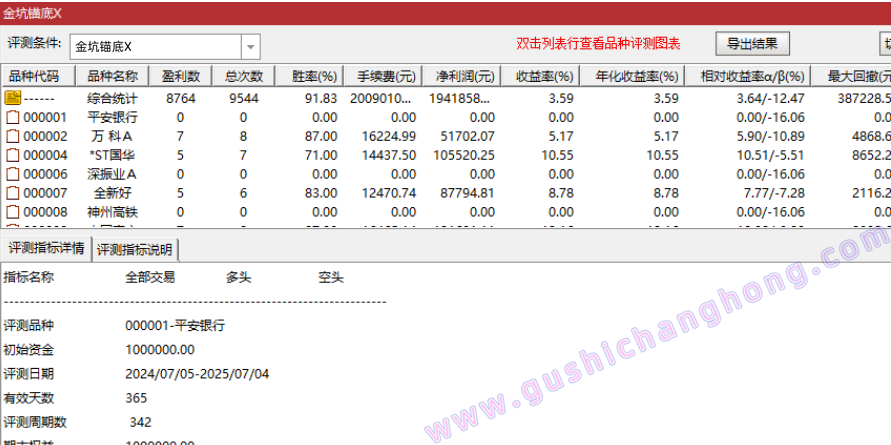891x445 pixels.
Task: Sort by the 收益率(%) column header
Action: [x=541, y=76]
